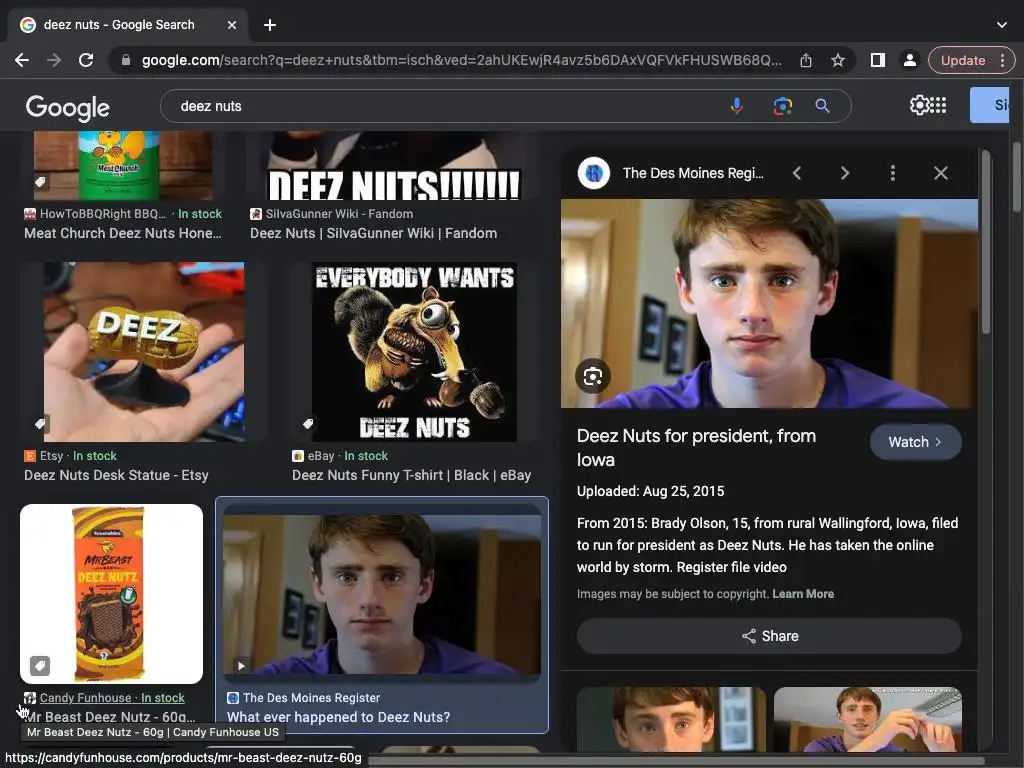Click the blue Sign in button at right
This screenshot has height=768, width=1024.
tap(989, 105)
